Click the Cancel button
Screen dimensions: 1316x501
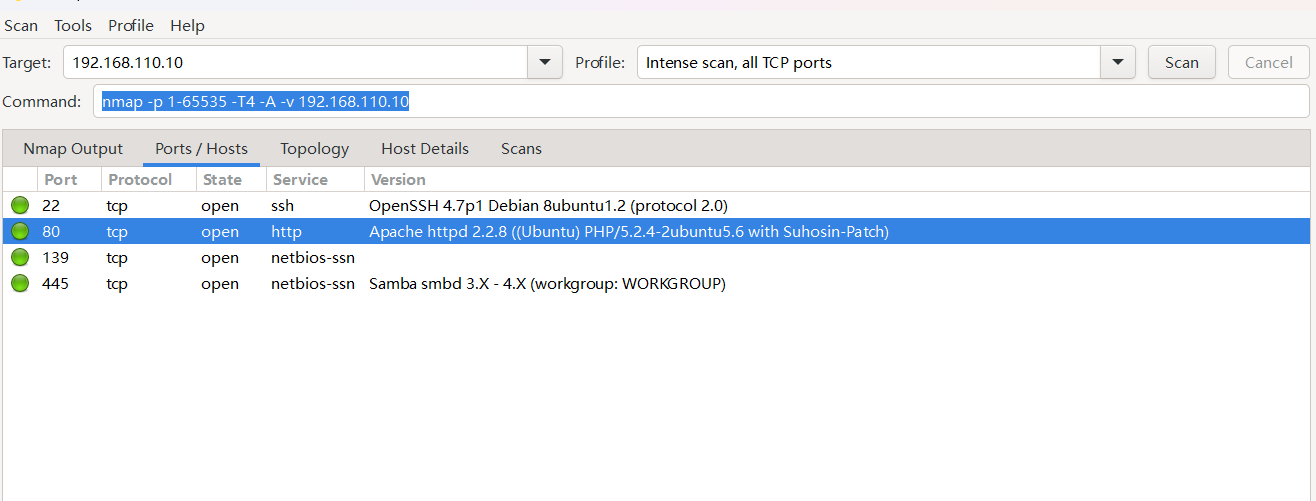[1268, 62]
